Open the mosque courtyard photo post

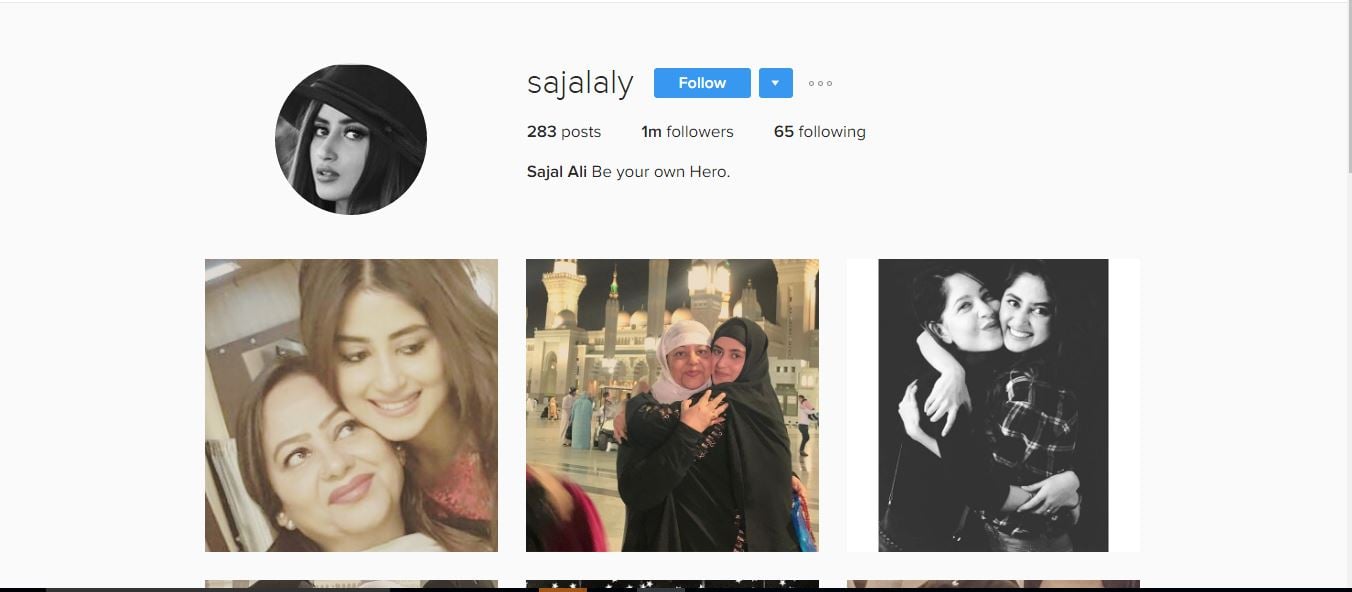pyautogui.click(x=672, y=405)
